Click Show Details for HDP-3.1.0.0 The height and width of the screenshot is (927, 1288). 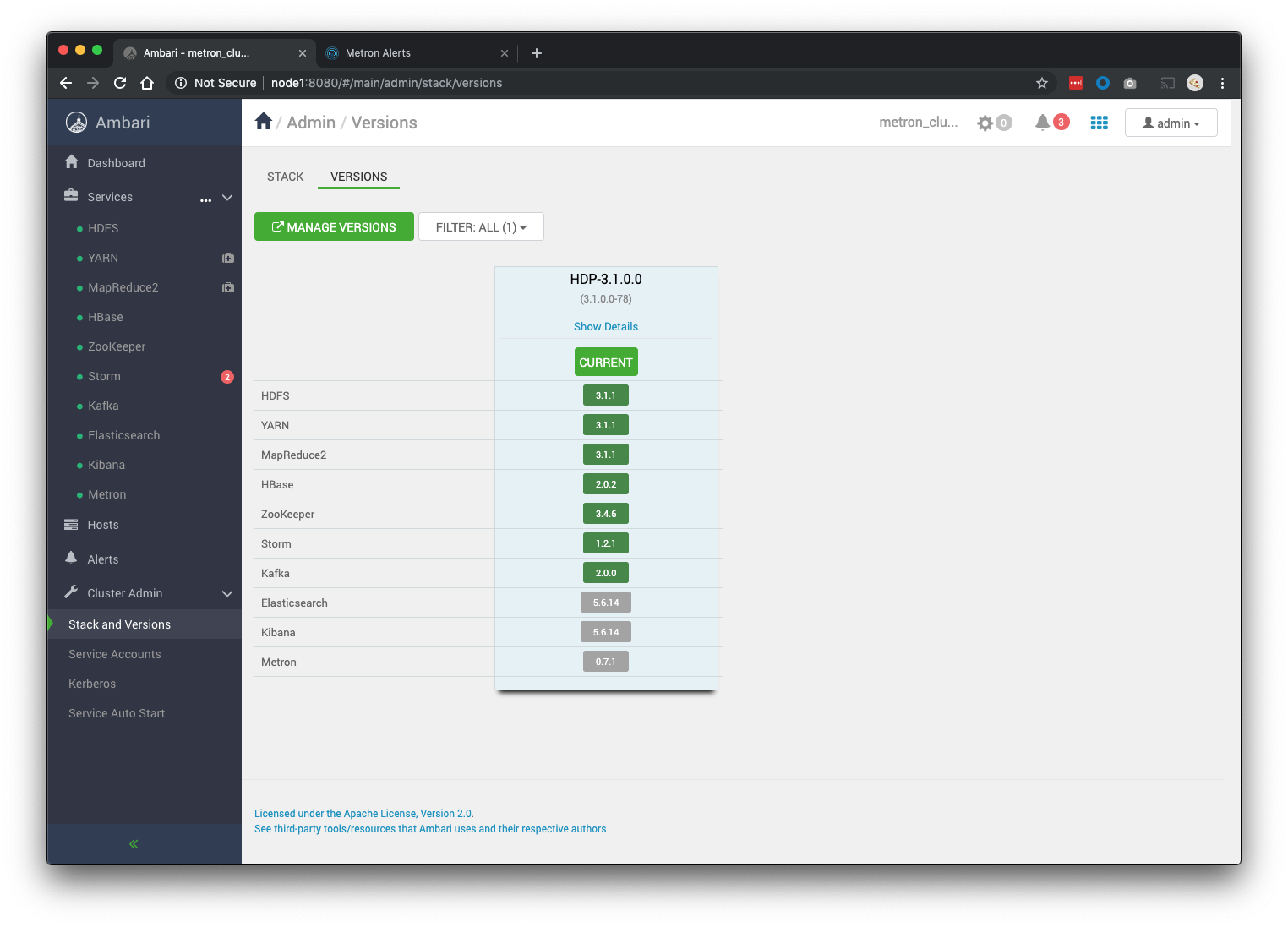(x=606, y=326)
